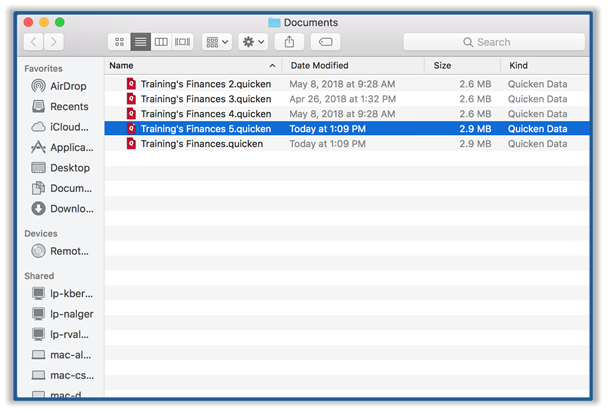
Task: Sort files by Name column header
Action: (x=190, y=65)
